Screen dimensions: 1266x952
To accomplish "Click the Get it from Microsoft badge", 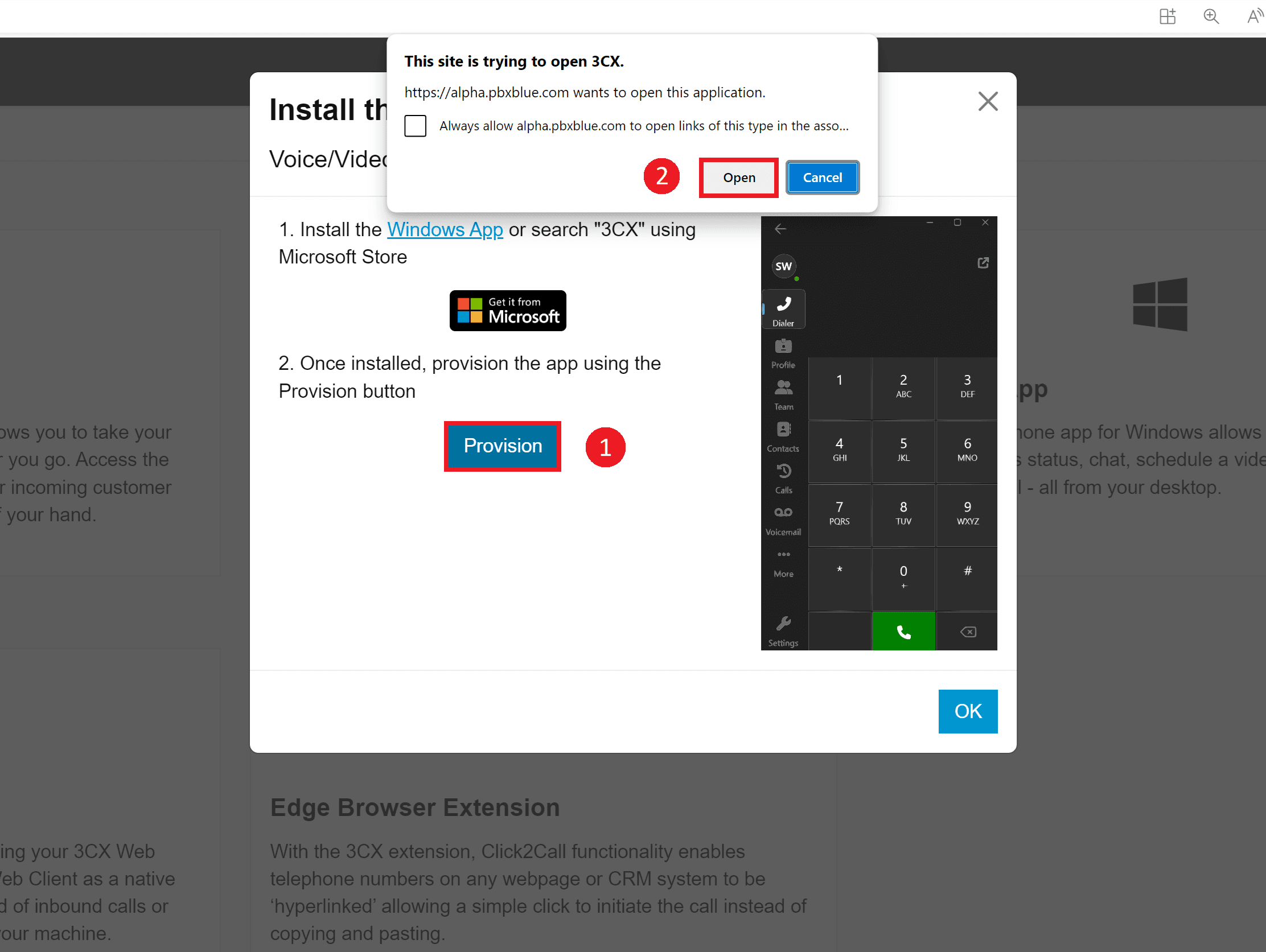I will [x=507, y=309].
